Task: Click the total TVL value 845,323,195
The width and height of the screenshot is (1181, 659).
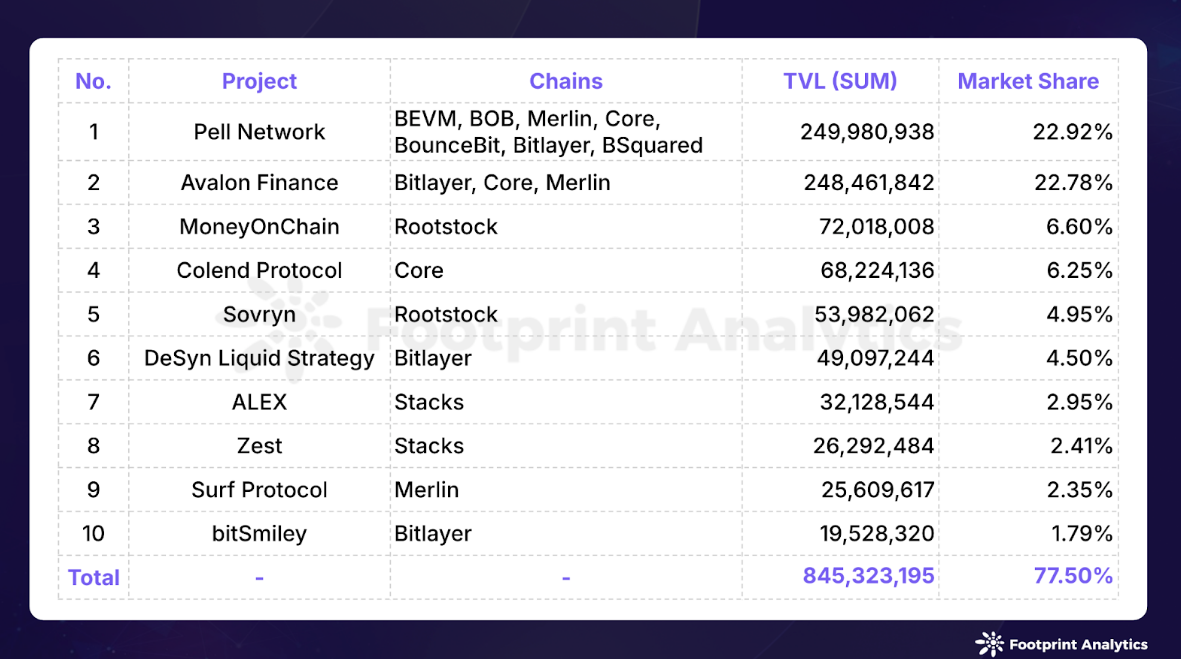Action: pos(868,576)
